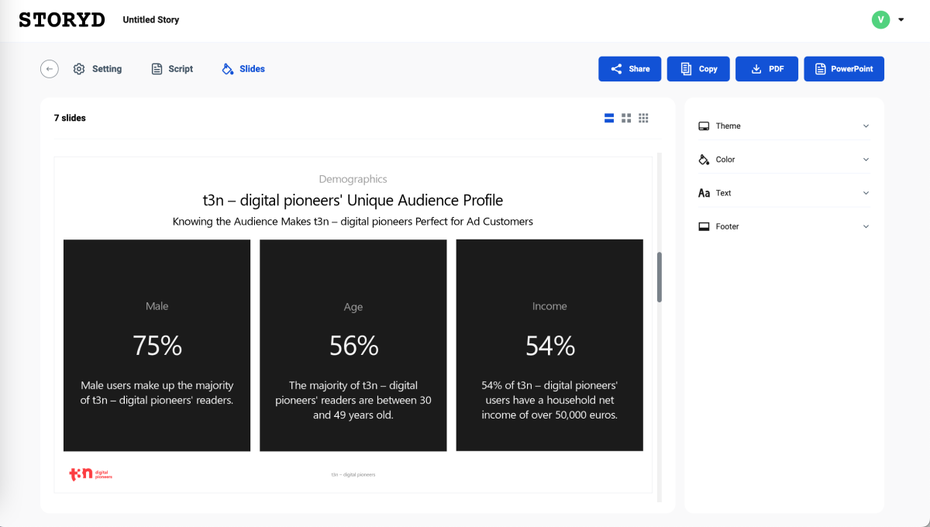The image size is (930, 527).
Task: Click the file icon in PowerPoint button
Action: point(820,69)
